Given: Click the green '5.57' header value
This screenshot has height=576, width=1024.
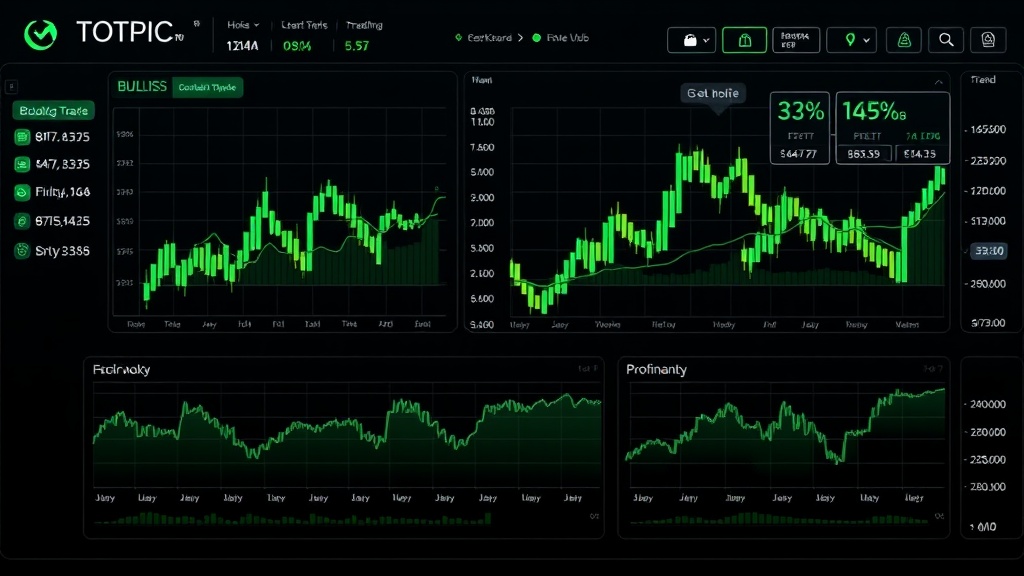Looking at the screenshot, I should pyautogui.click(x=357, y=46).
